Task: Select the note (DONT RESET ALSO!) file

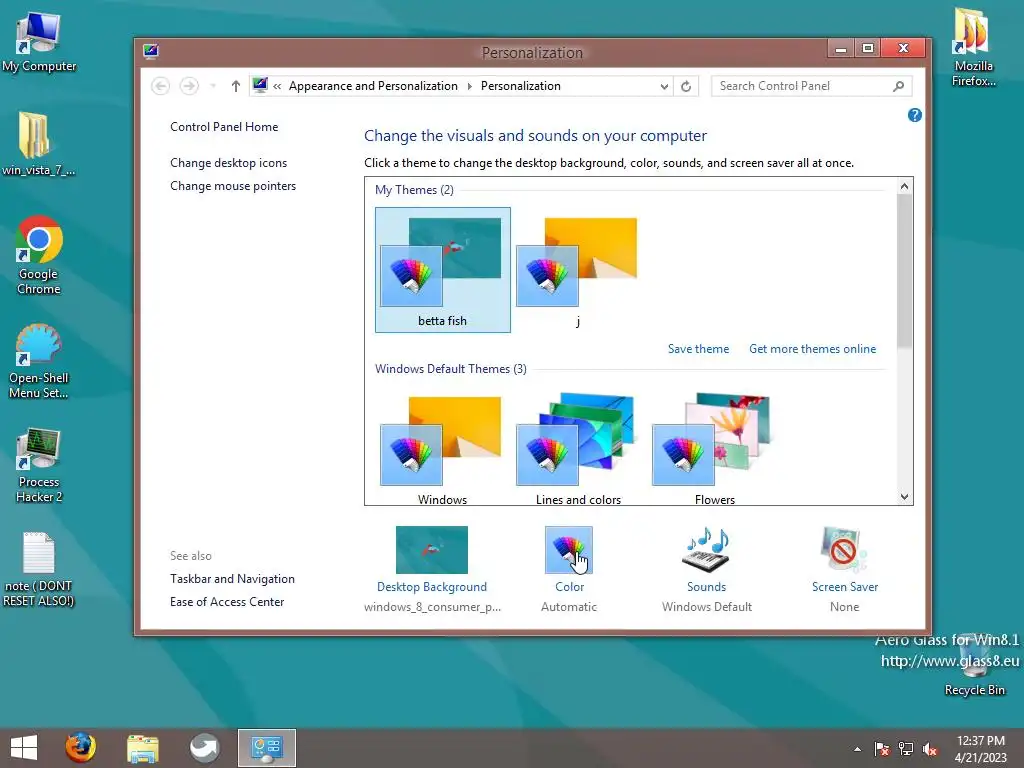Action: click(x=39, y=569)
